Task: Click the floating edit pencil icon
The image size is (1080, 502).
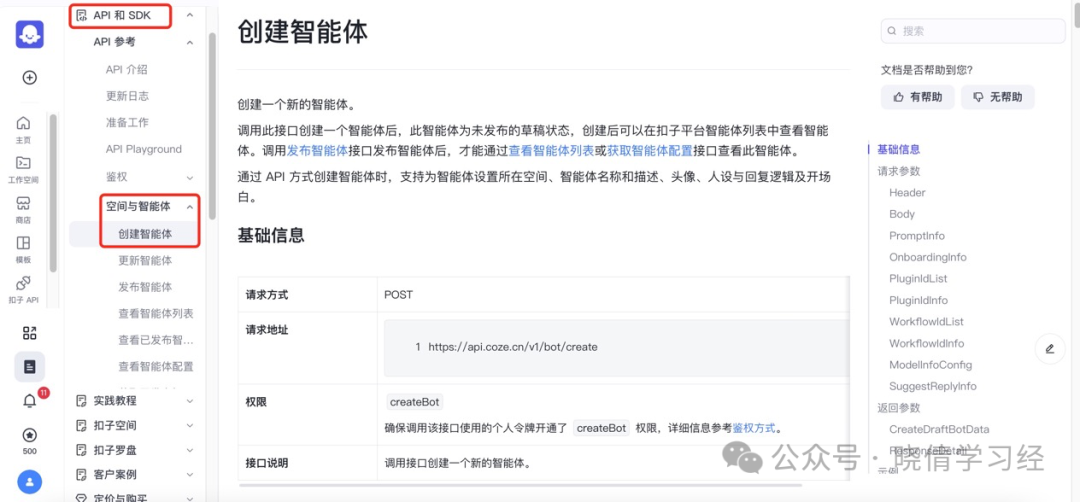Action: click(1050, 348)
